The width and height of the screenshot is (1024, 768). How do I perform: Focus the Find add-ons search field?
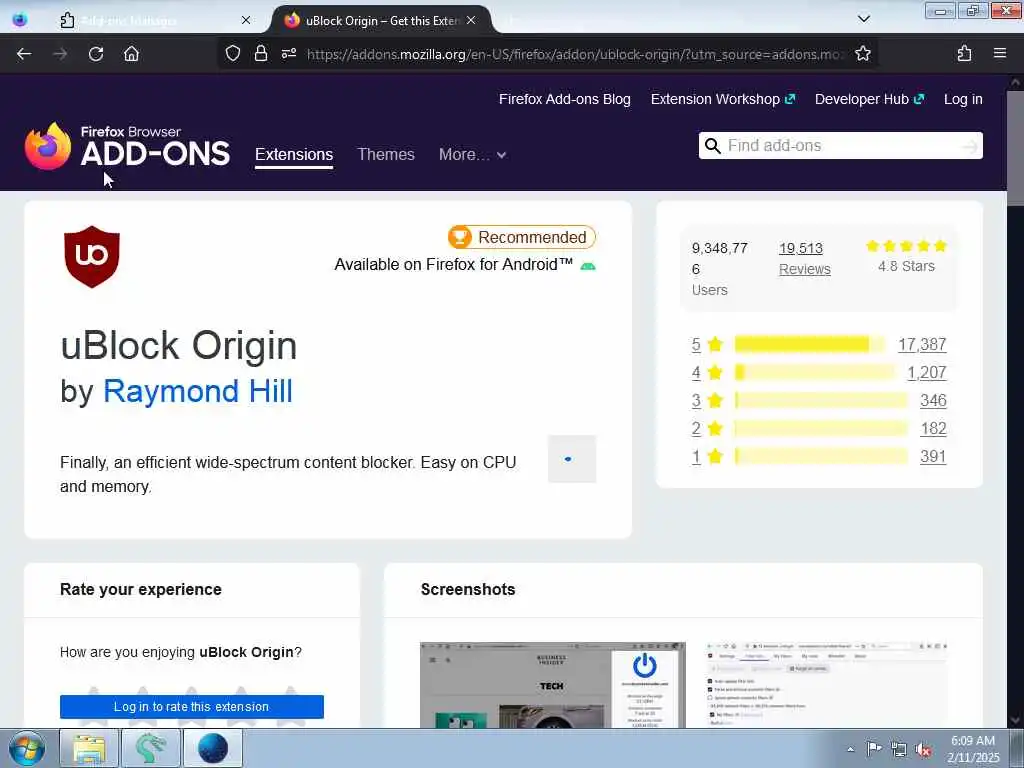click(x=841, y=146)
